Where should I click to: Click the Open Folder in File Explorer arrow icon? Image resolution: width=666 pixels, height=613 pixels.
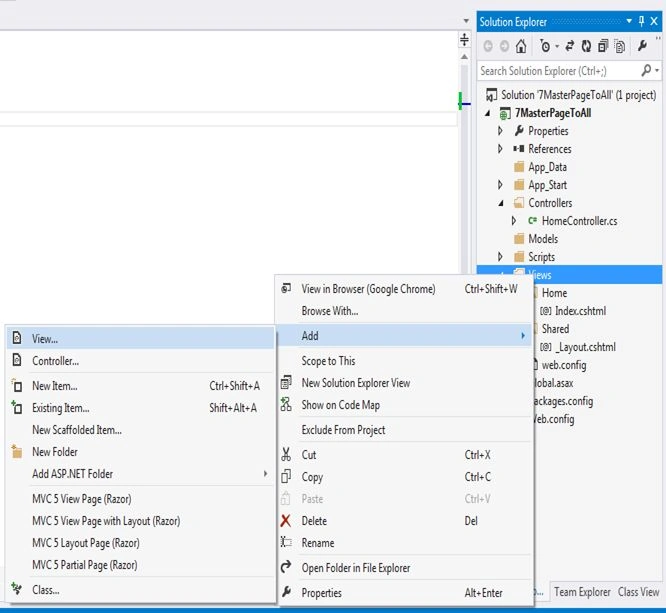tap(286, 567)
